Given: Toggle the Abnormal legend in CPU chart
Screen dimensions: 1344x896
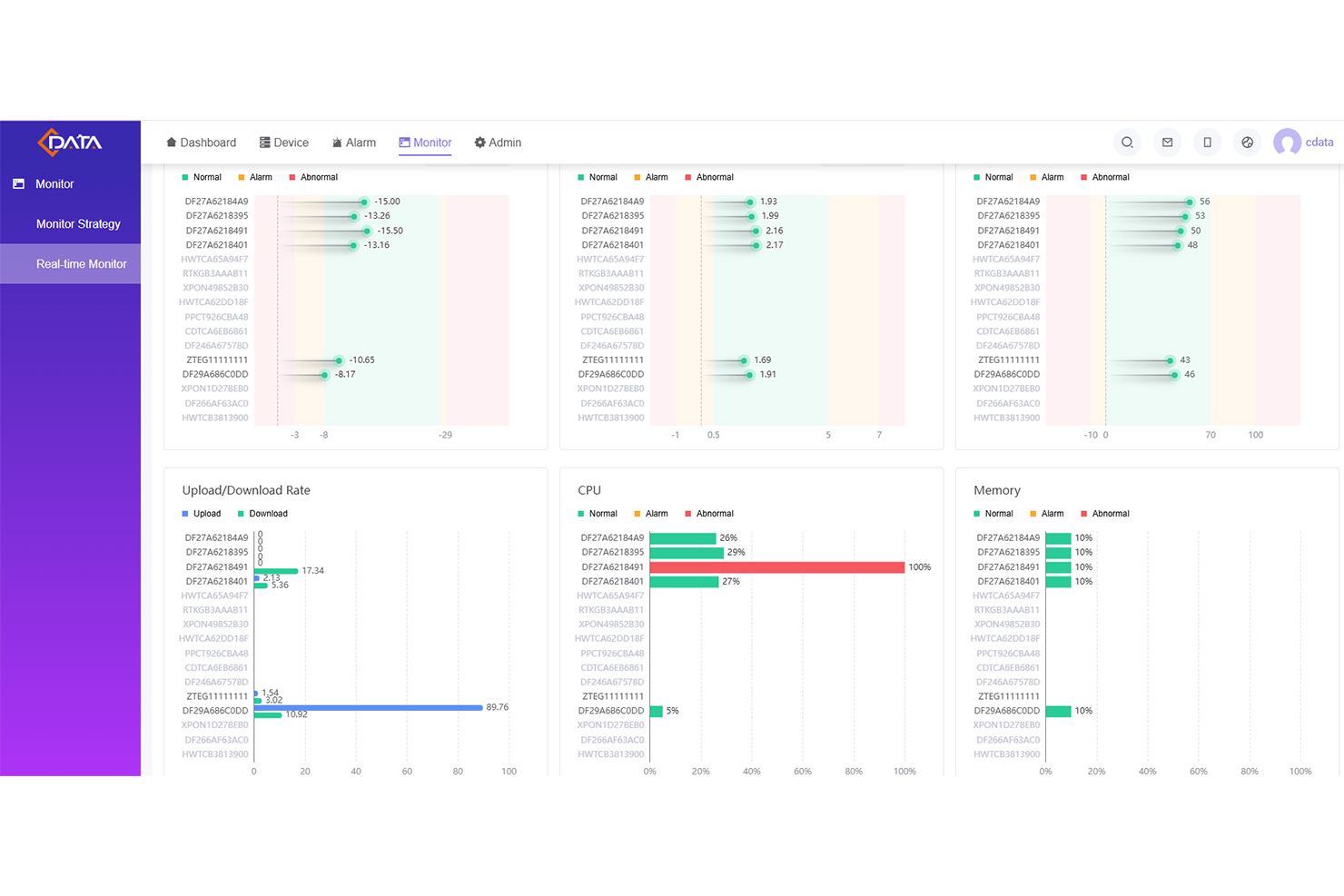Looking at the screenshot, I should click(709, 514).
